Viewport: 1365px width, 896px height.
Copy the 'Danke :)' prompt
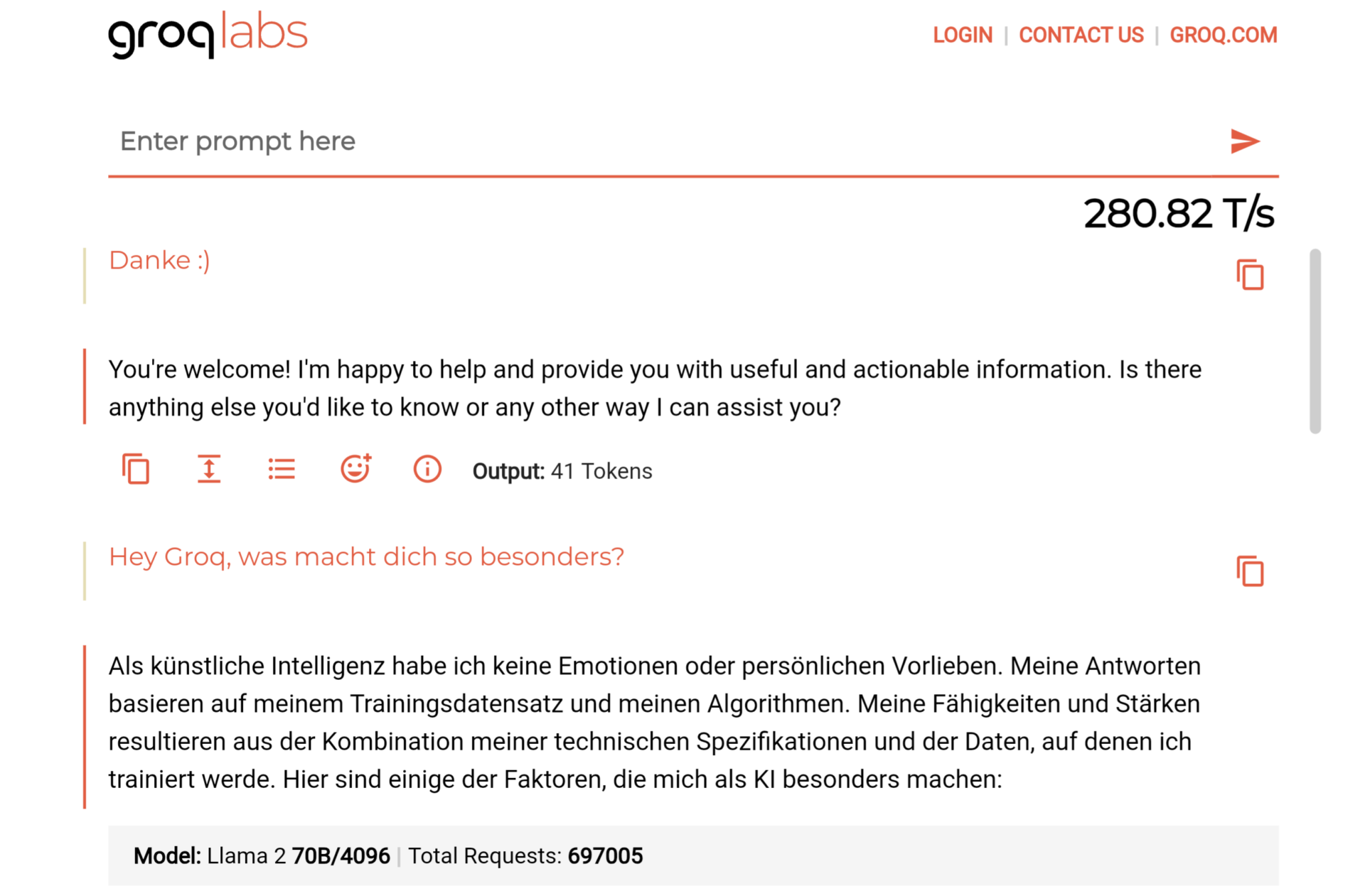[x=1250, y=275]
